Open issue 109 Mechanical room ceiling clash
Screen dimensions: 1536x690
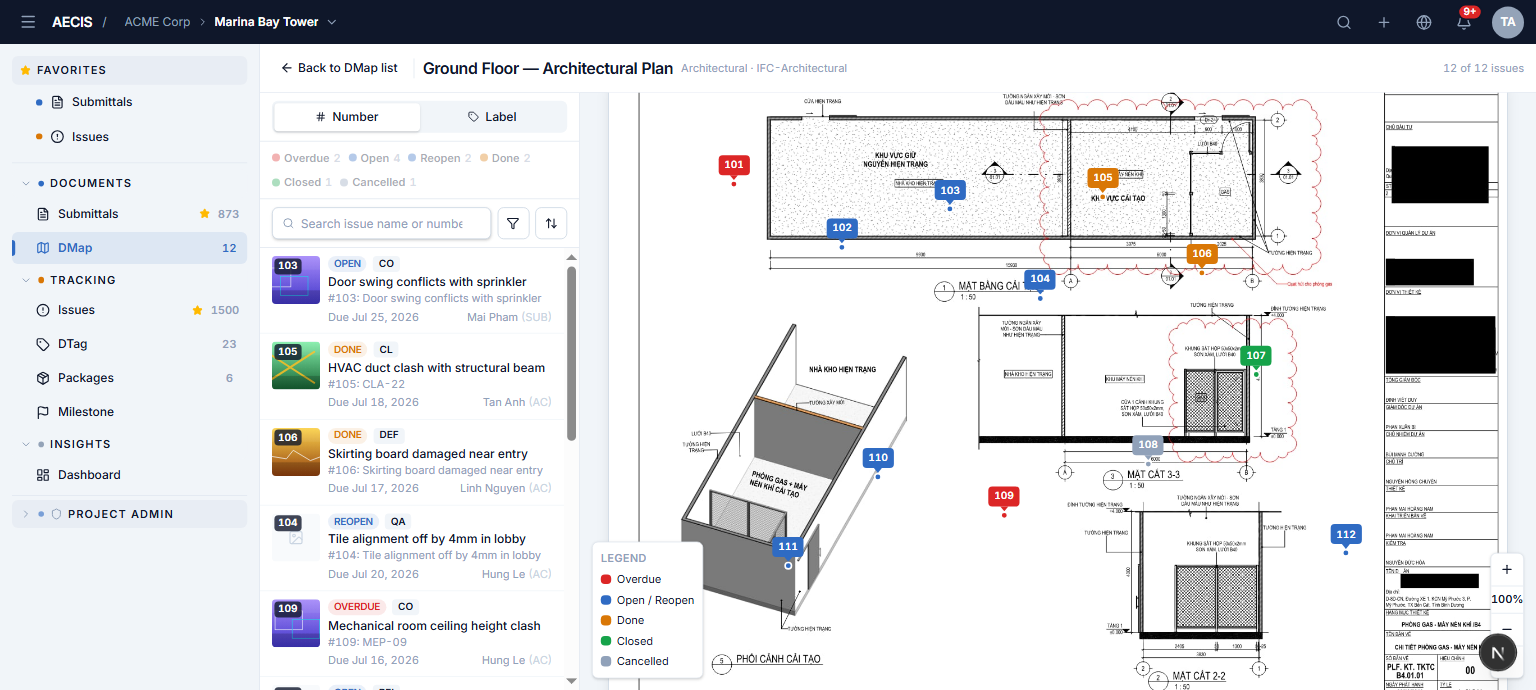[412, 634]
